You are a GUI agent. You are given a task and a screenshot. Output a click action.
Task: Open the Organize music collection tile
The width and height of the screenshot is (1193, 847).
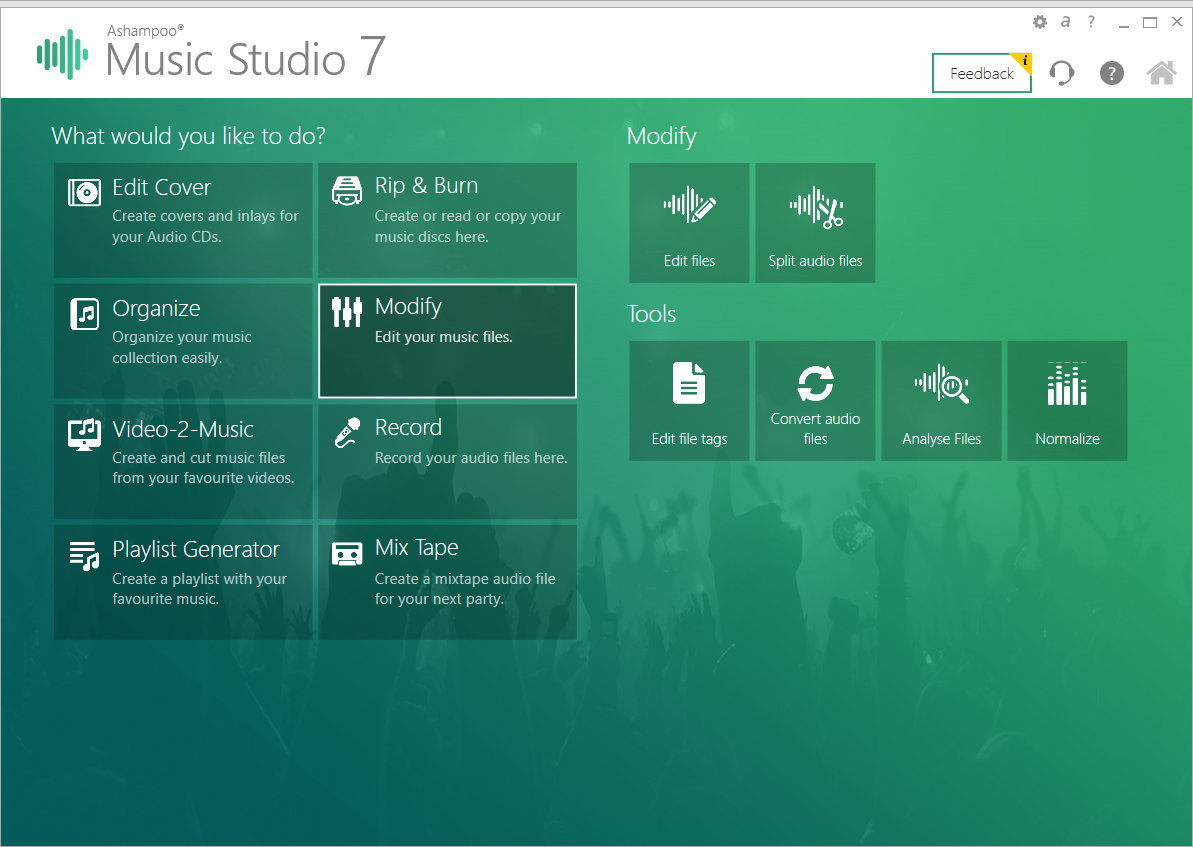point(183,341)
